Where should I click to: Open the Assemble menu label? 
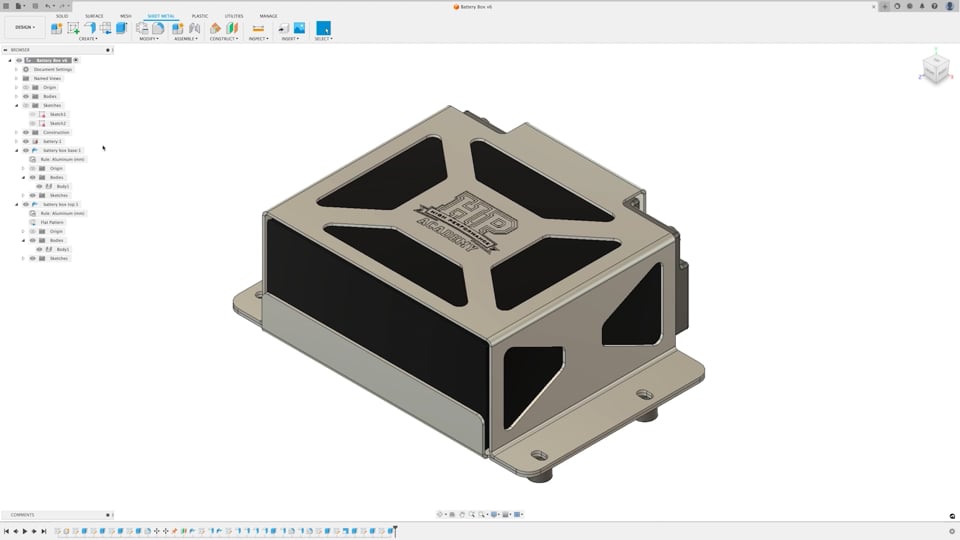tap(186, 39)
